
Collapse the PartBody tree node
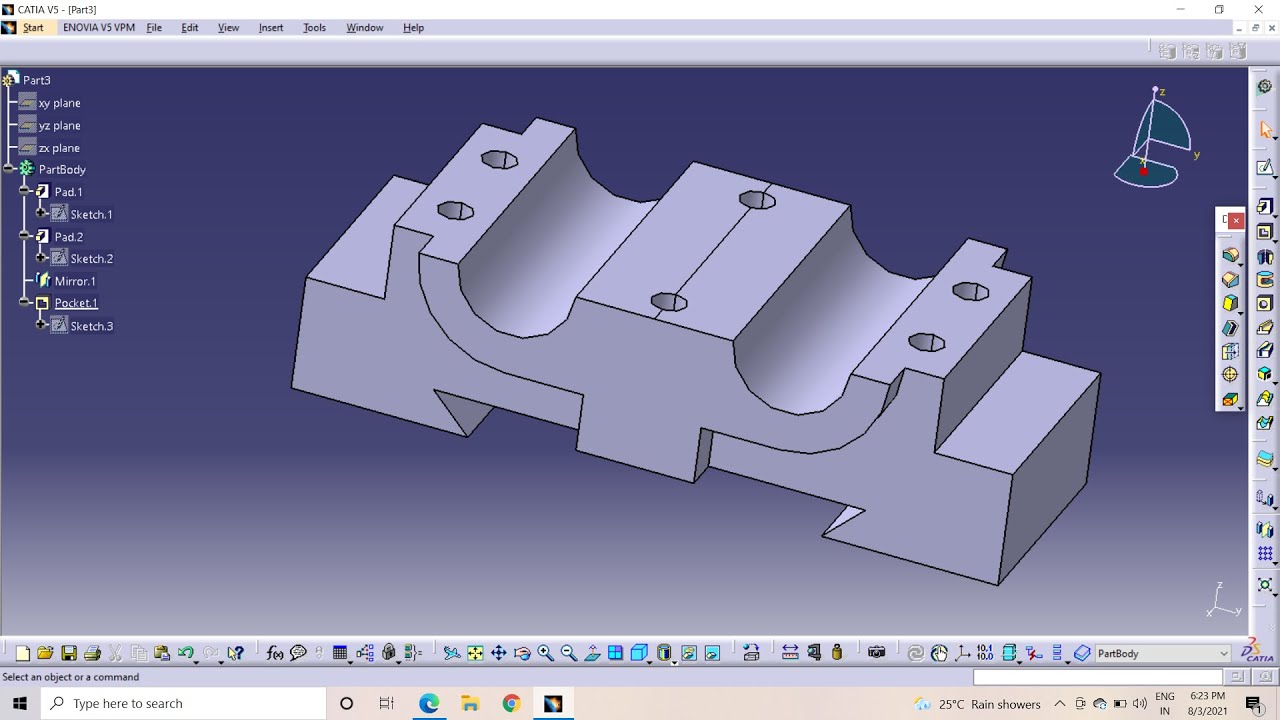[x=10, y=169]
